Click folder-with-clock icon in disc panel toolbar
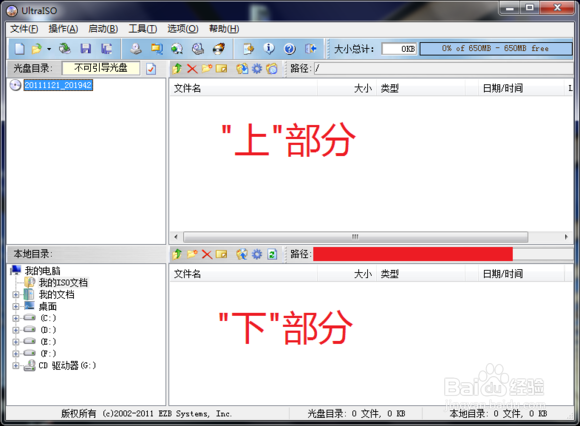This screenshot has width=580, height=426. click(272, 68)
